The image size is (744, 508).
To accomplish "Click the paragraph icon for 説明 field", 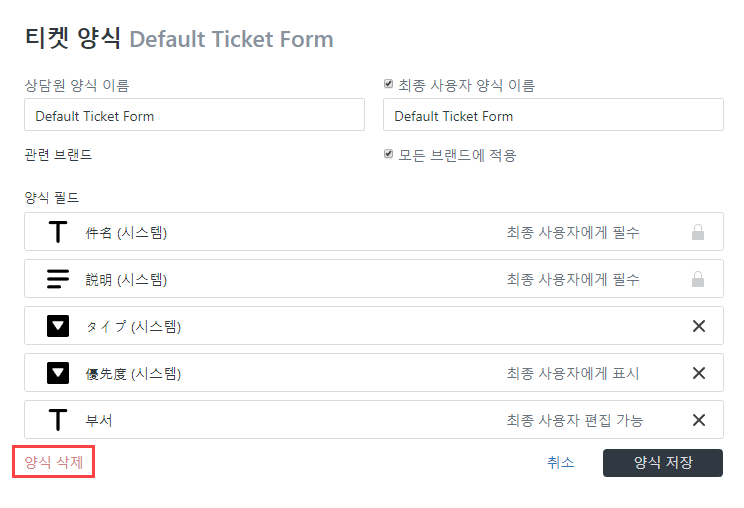I will [58, 279].
